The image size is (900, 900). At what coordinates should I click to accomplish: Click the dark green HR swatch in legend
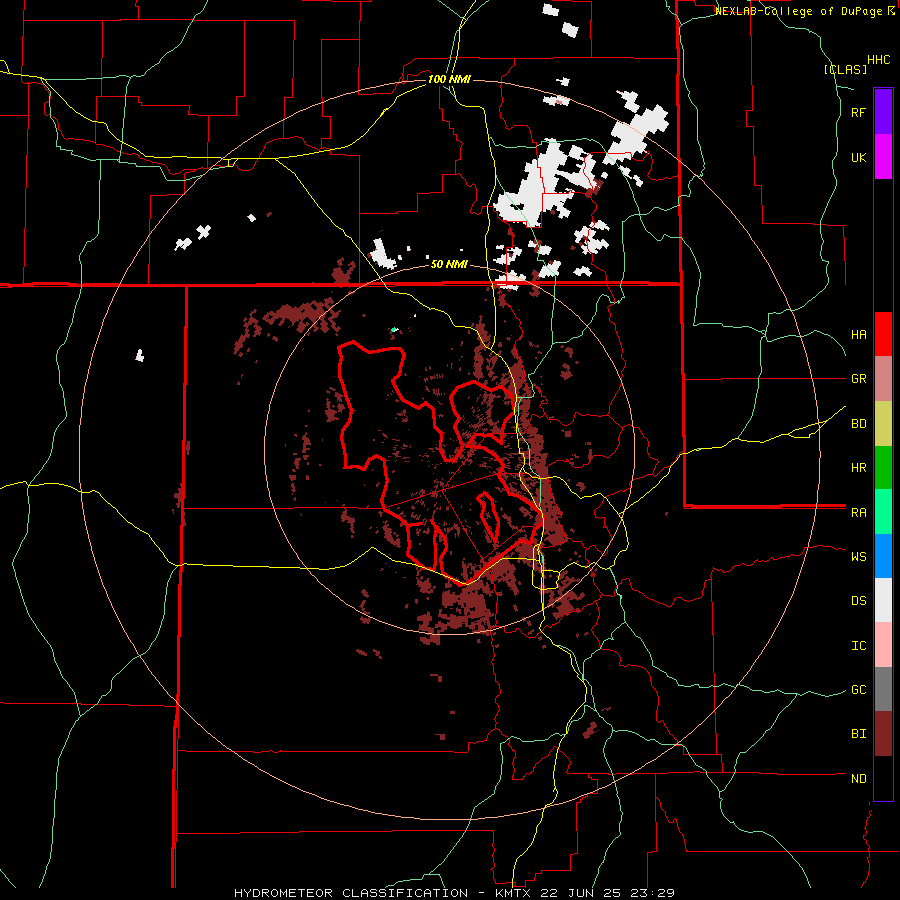883,468
